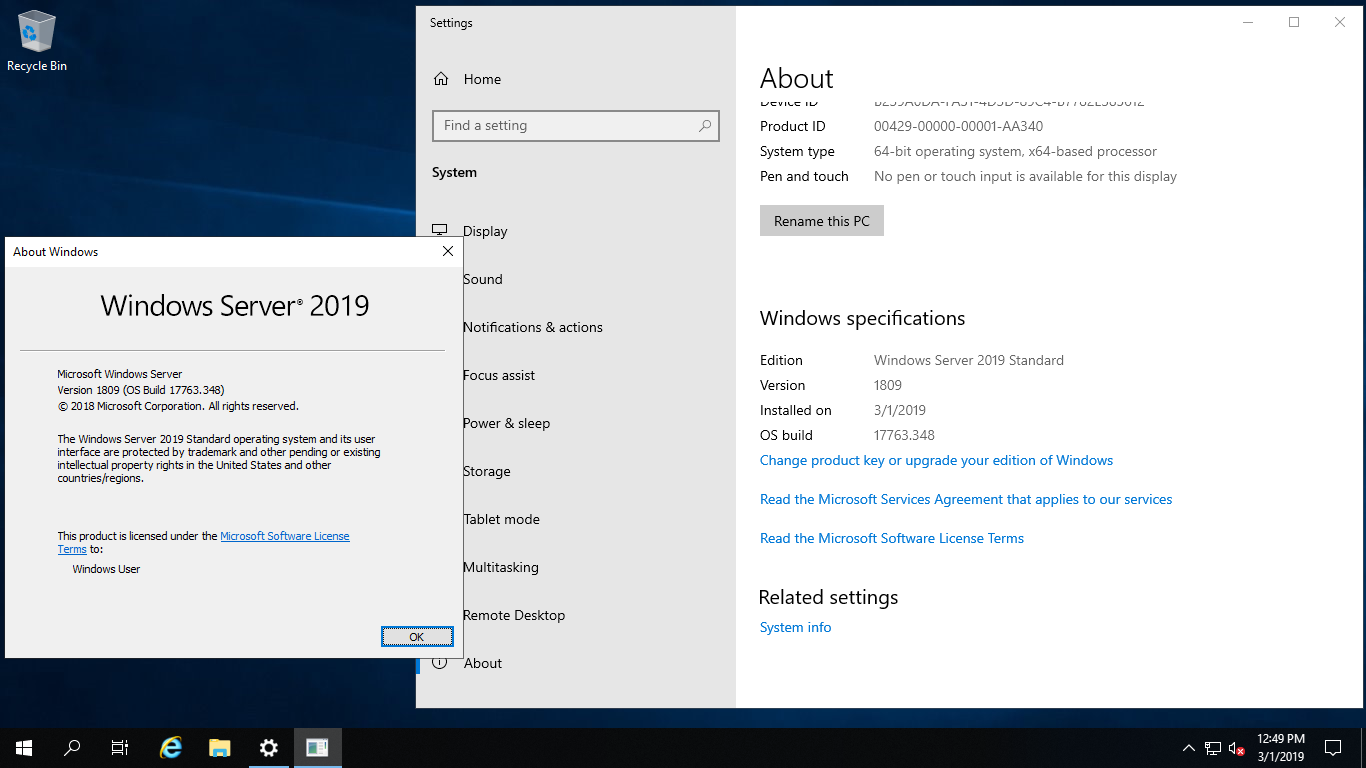
Task: Click the OS build value 17763.348 in Settings
Action: click(904, 435)
